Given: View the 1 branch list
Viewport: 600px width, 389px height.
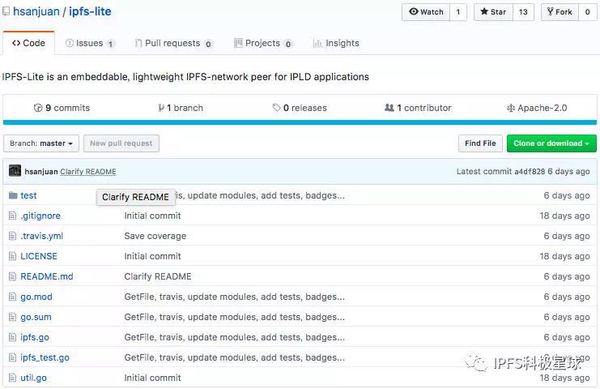Looking at the screenshot, I should (x=180, y=108).
